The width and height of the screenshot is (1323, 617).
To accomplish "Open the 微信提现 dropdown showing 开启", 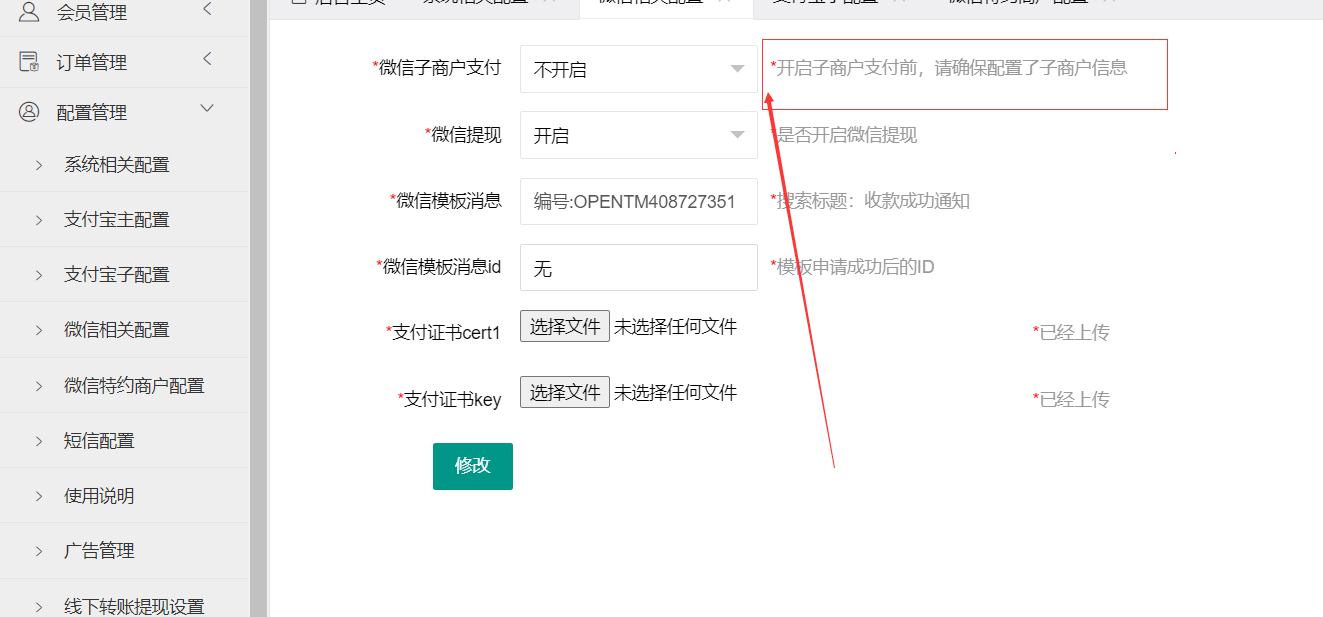I will pyautogui.click(x=639, y=135).
